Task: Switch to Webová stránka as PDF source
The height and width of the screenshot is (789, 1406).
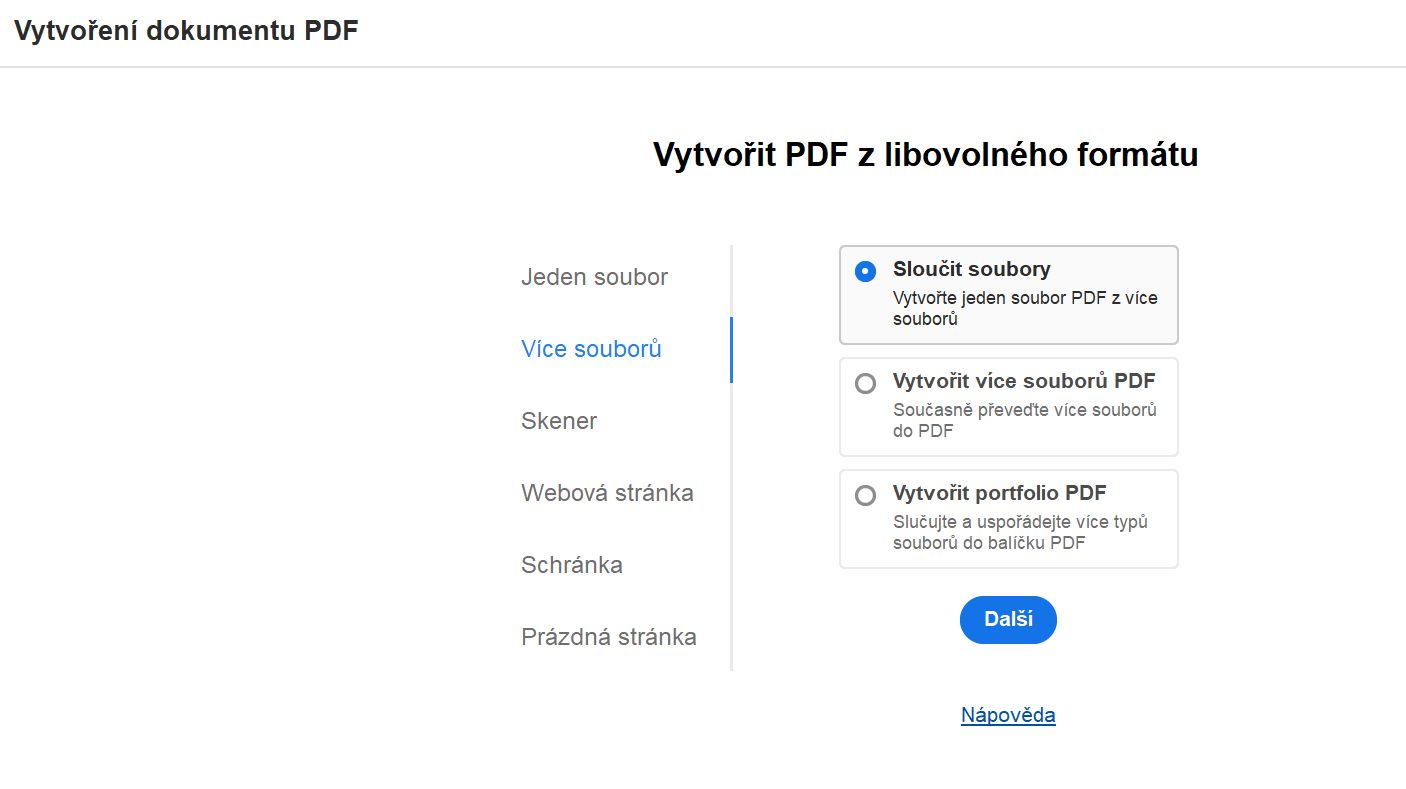Action: tap(607, 493)
